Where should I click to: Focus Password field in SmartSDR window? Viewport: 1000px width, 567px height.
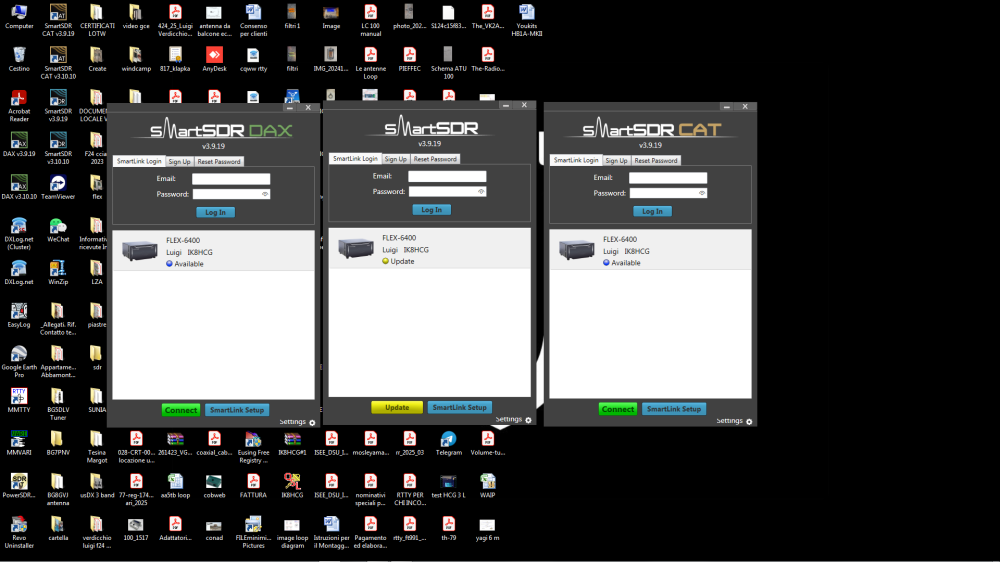pos(447,191)
